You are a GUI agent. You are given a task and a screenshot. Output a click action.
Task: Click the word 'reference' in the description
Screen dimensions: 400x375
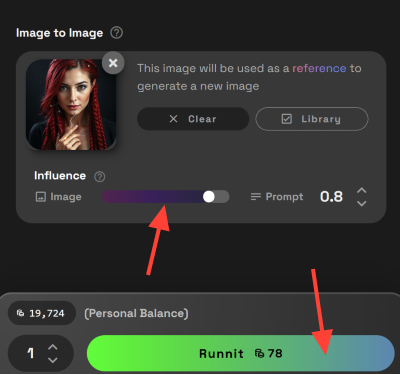coord(319,68)
